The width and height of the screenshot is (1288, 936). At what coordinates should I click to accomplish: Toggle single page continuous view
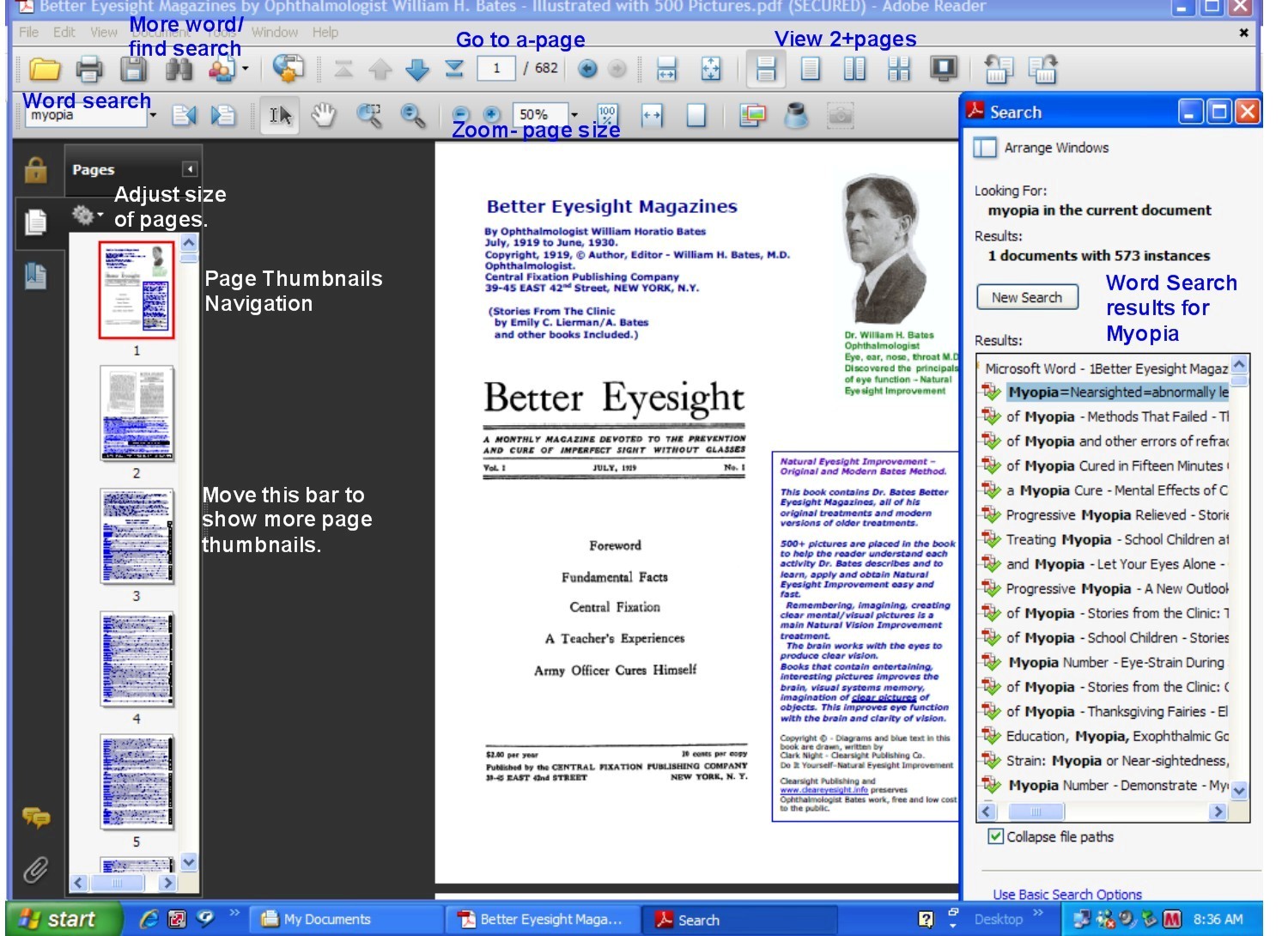766,69
